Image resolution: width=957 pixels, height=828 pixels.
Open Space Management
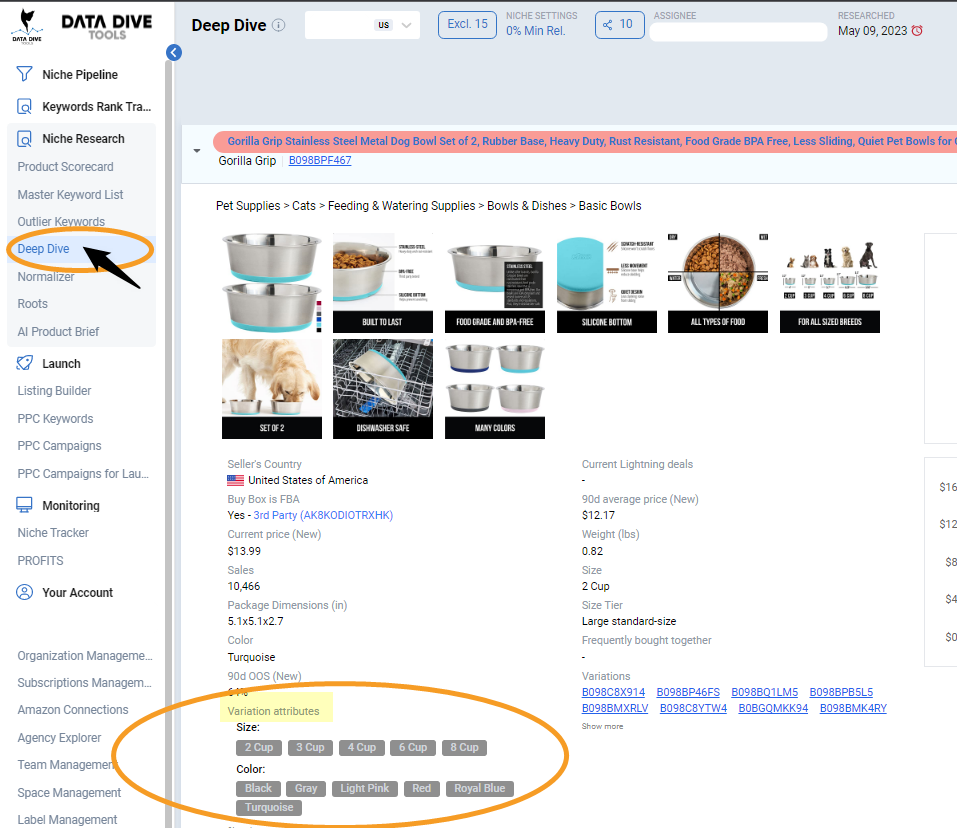(x=69, y=793)
